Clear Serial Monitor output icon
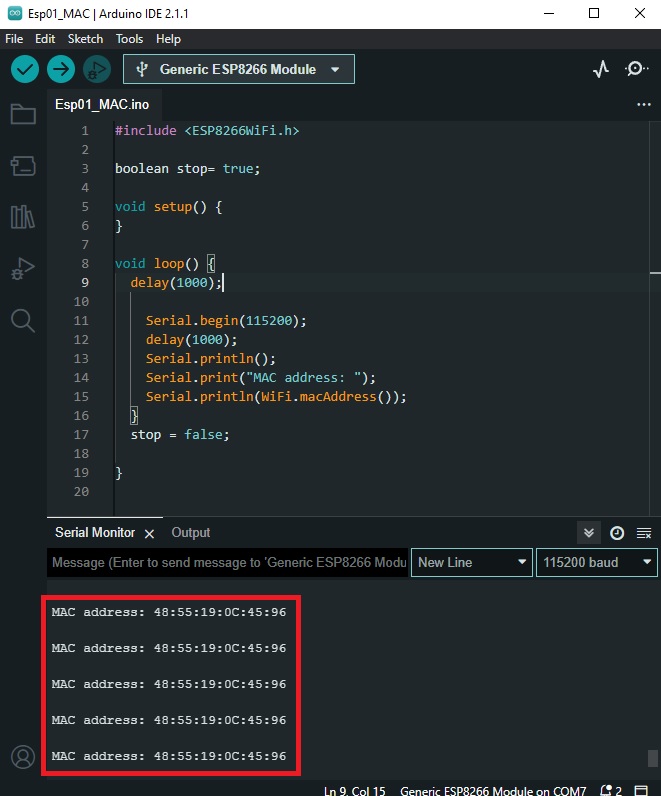Viewport: 661px width, 796px height. point(644,533)
